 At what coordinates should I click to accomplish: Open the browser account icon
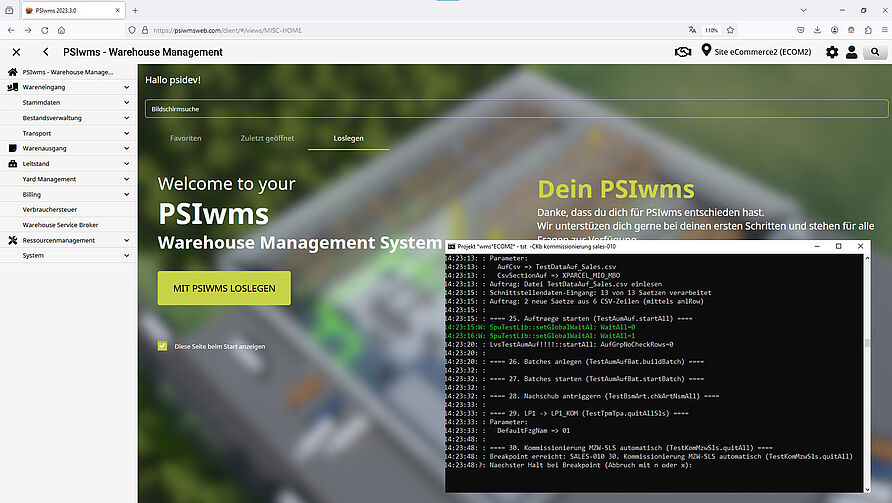click(835, 30)
